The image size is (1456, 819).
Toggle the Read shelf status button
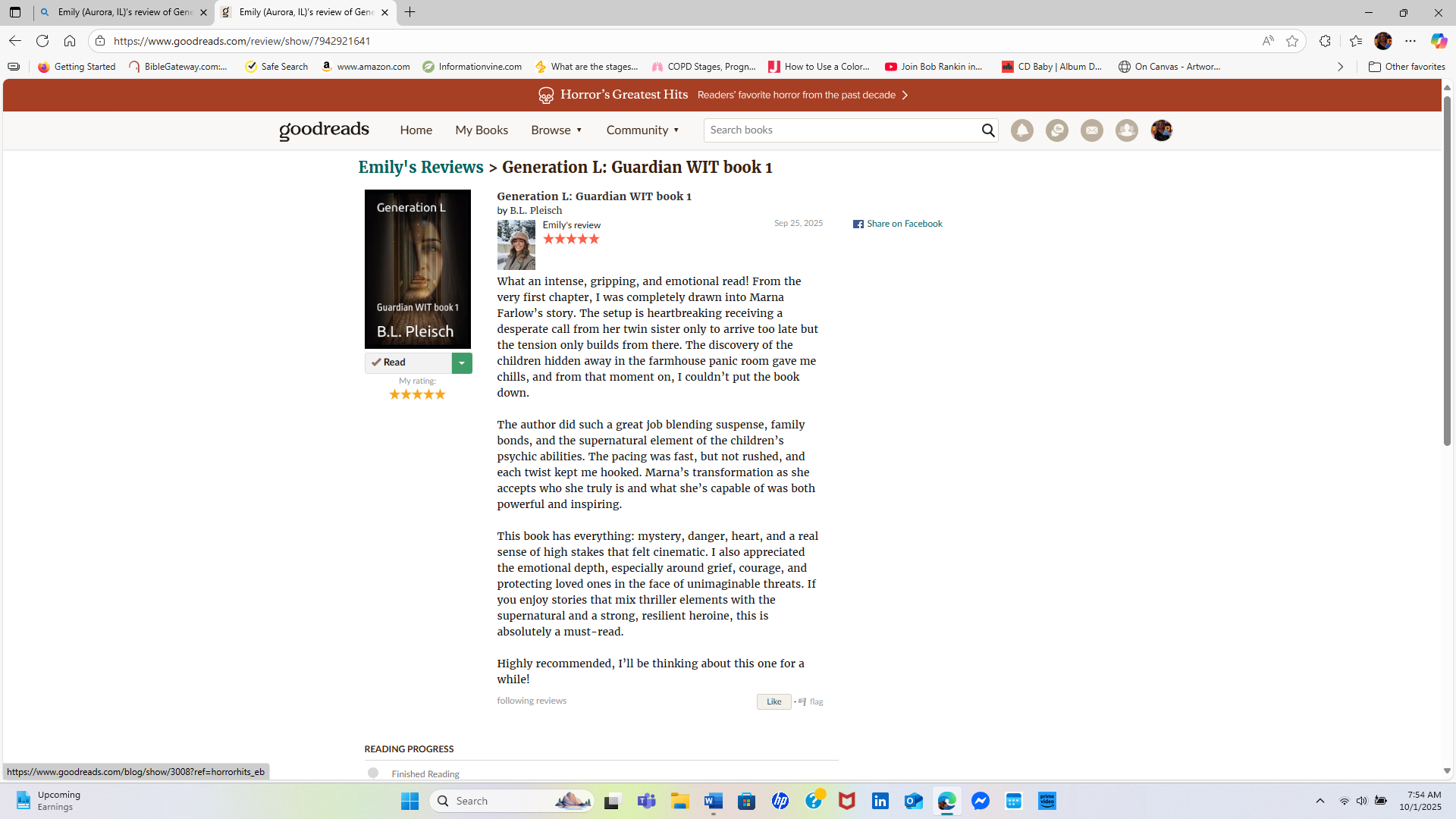pyautogui.click(x=408, y=362)
